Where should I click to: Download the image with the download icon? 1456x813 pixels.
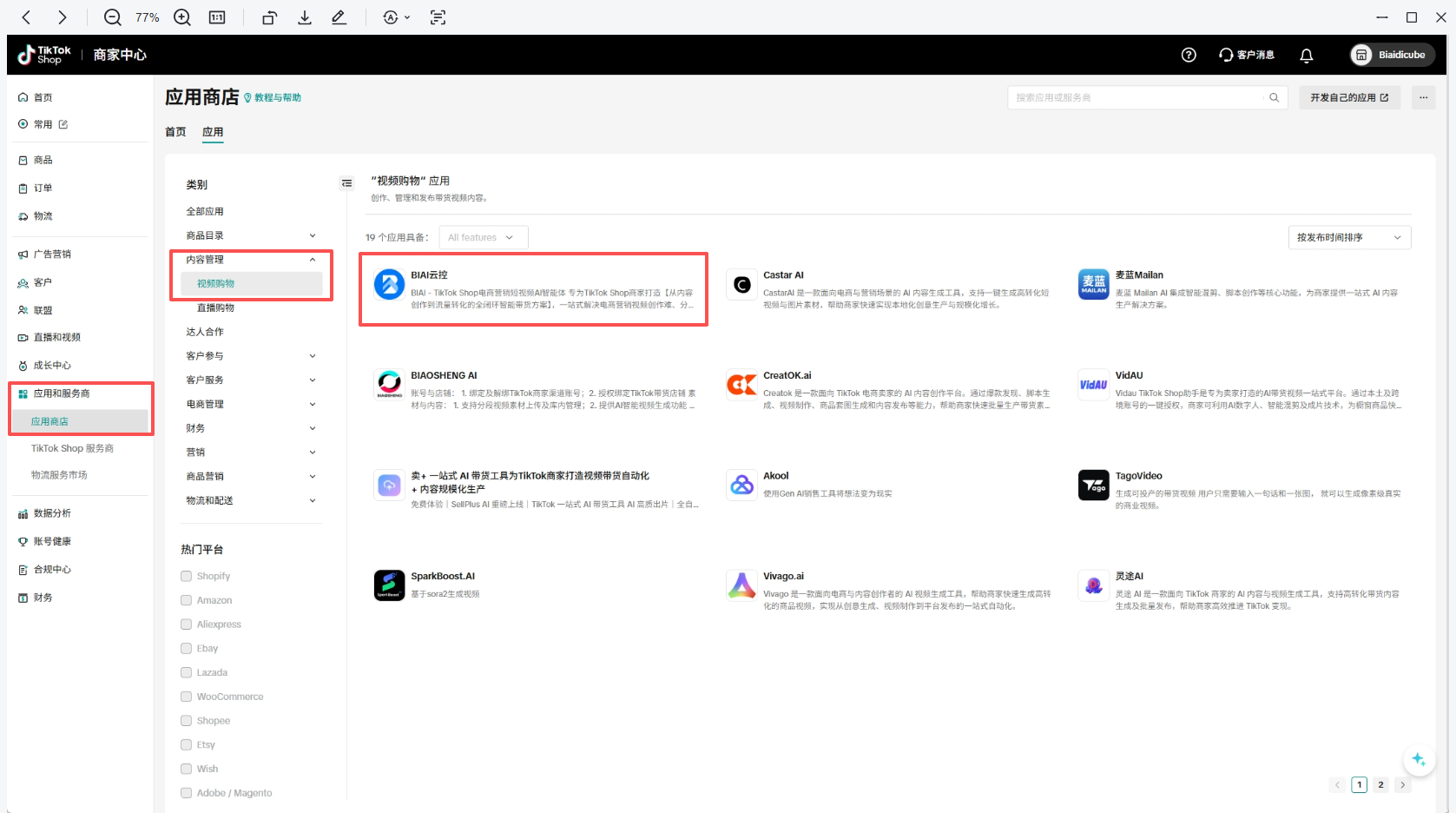pyautogui.click(x=305, y=17)
